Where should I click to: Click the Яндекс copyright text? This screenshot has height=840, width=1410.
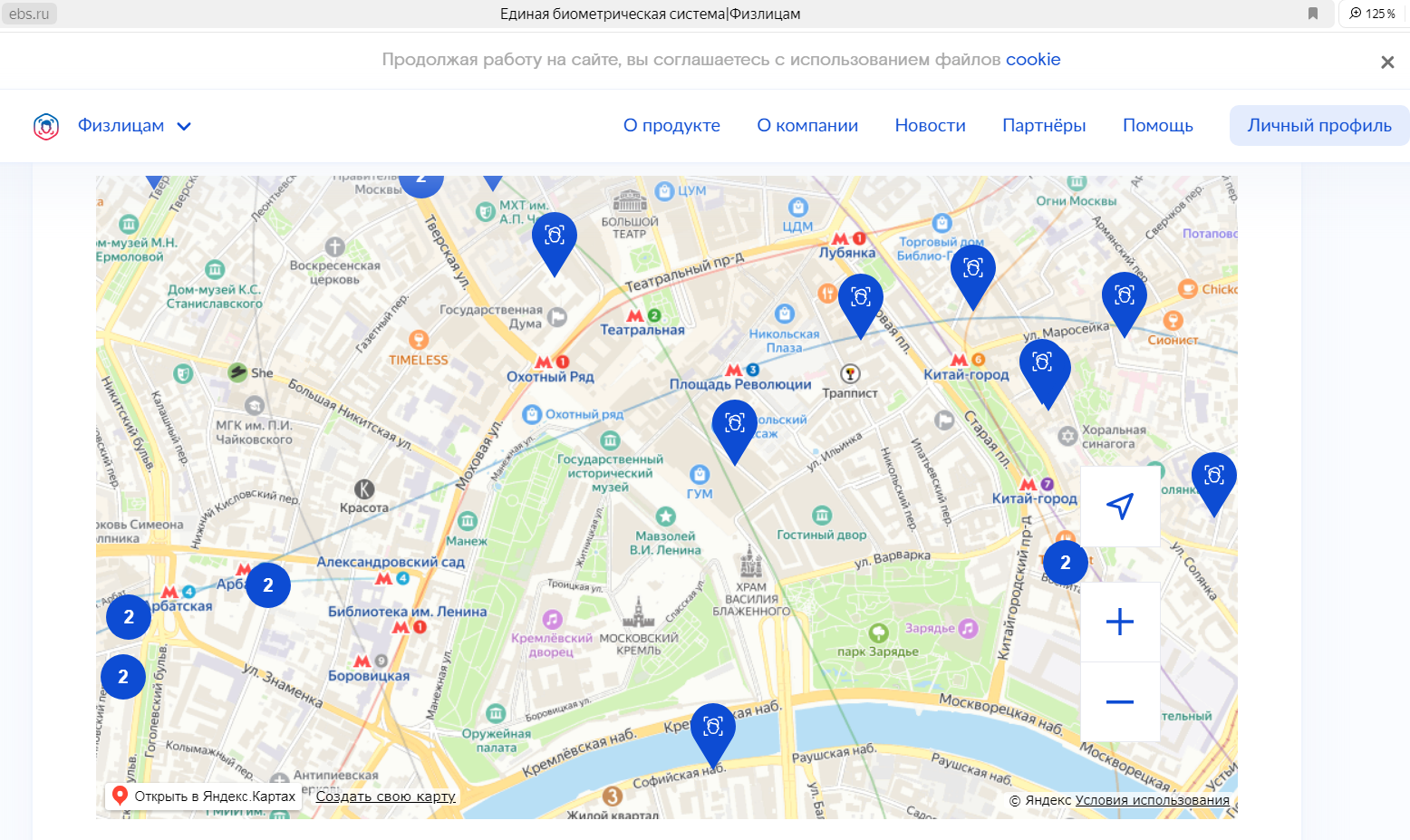1040,800
